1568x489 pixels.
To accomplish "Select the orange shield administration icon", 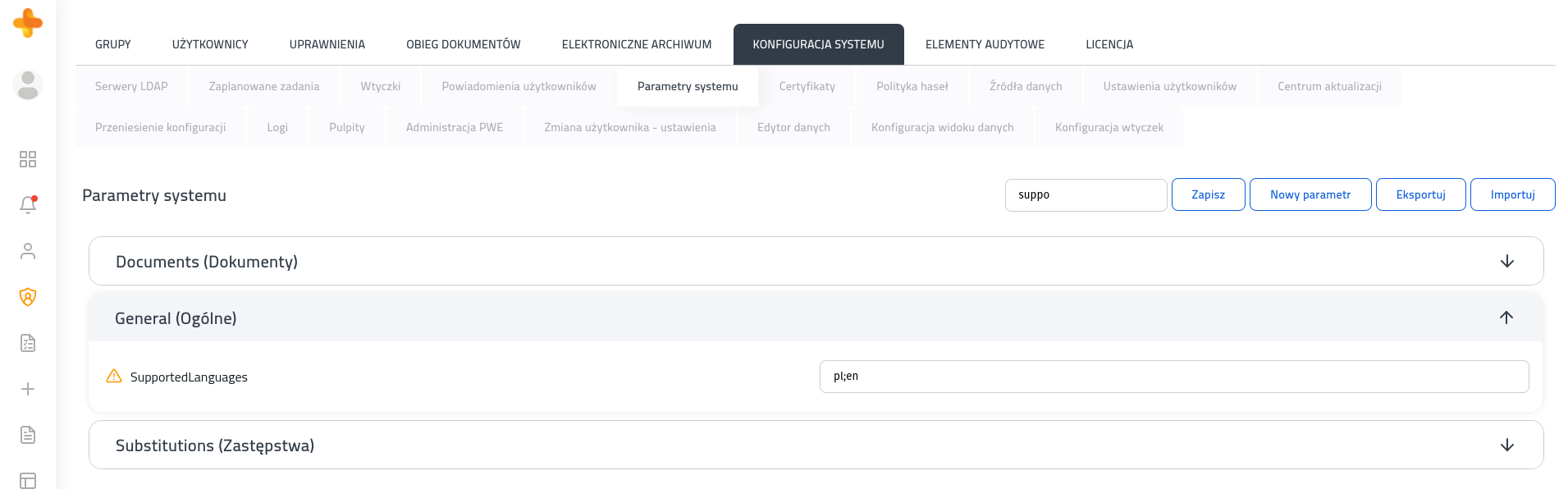I will coord(28,297).
